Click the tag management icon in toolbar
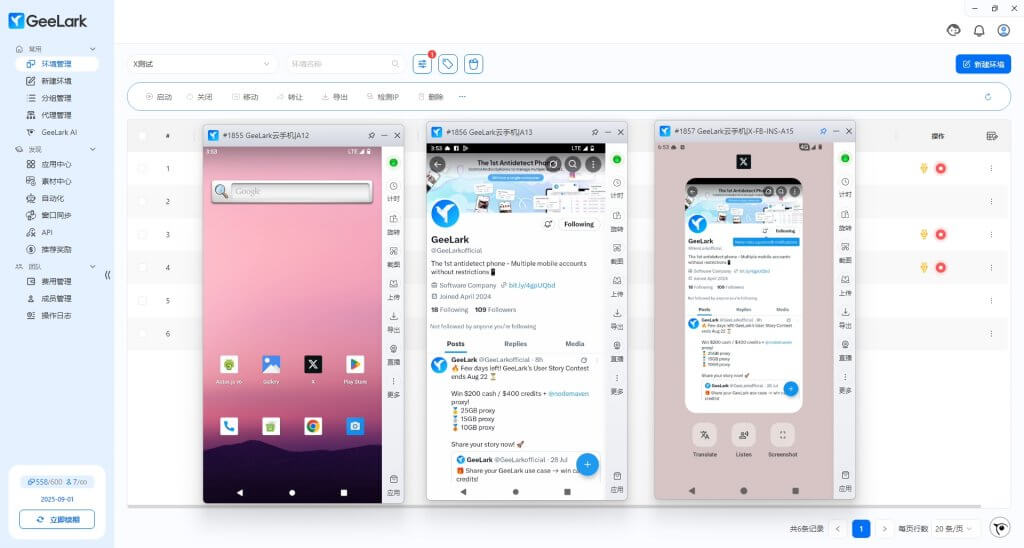 point(449,64)
